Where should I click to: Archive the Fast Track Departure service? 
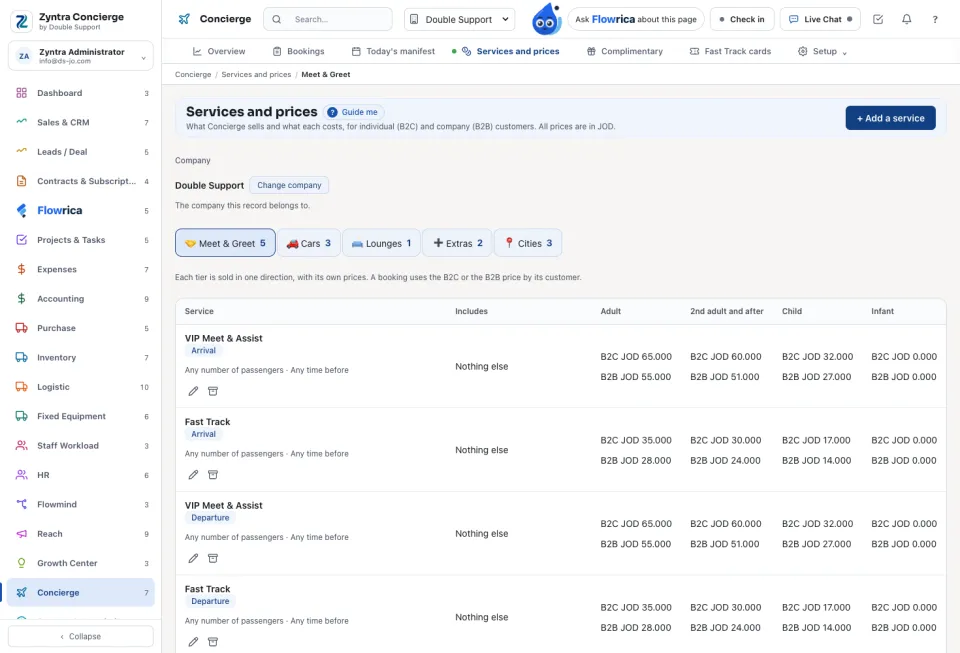click(x=213, y=642)
